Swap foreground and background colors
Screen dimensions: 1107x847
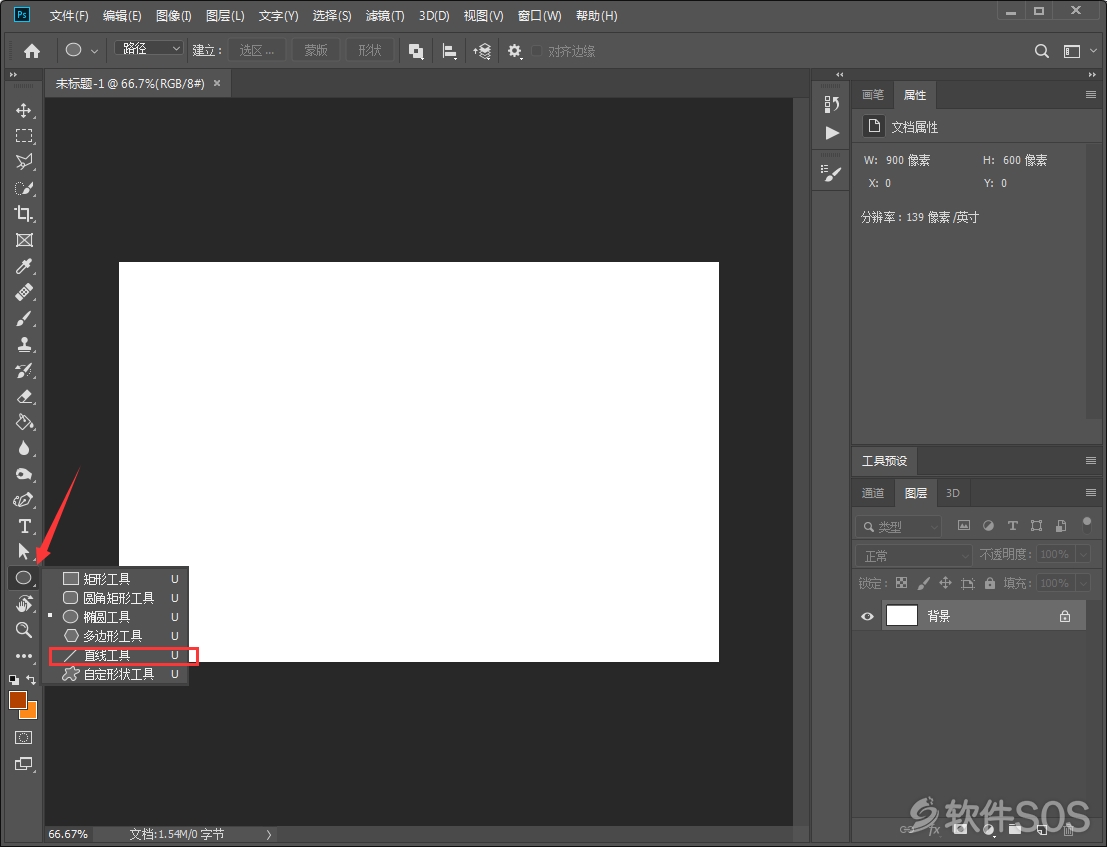coord(31,679)
